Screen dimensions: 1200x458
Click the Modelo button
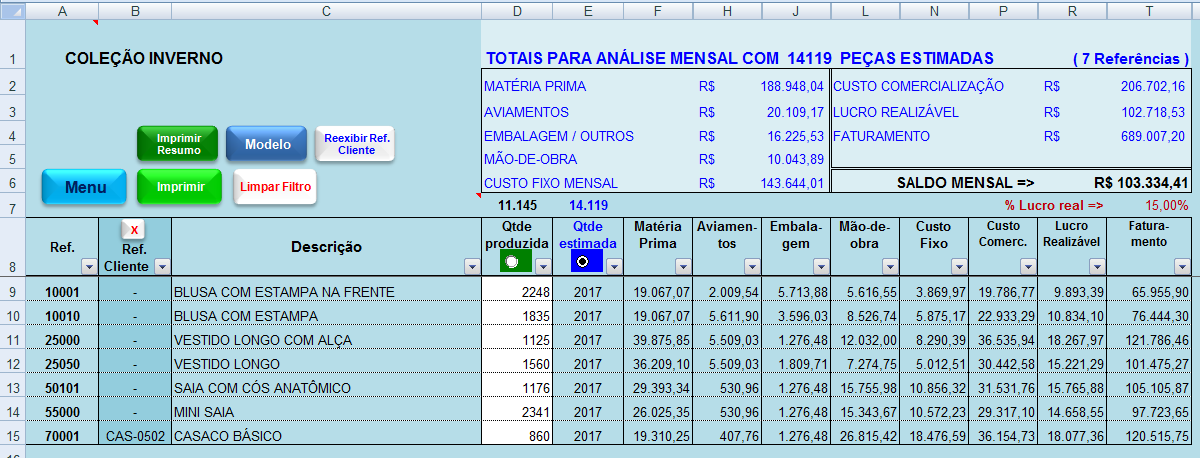click(x=266, y=144)
